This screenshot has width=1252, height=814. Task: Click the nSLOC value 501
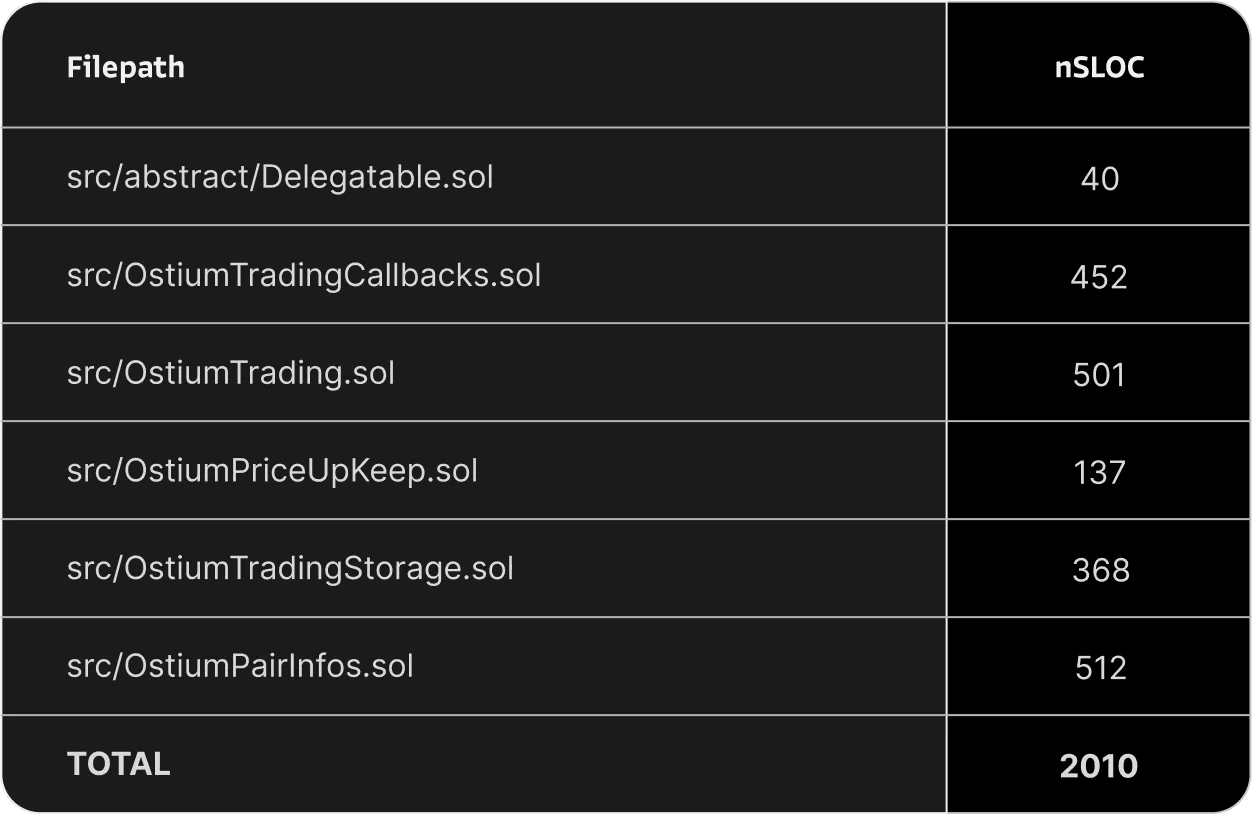point(1099,375)
